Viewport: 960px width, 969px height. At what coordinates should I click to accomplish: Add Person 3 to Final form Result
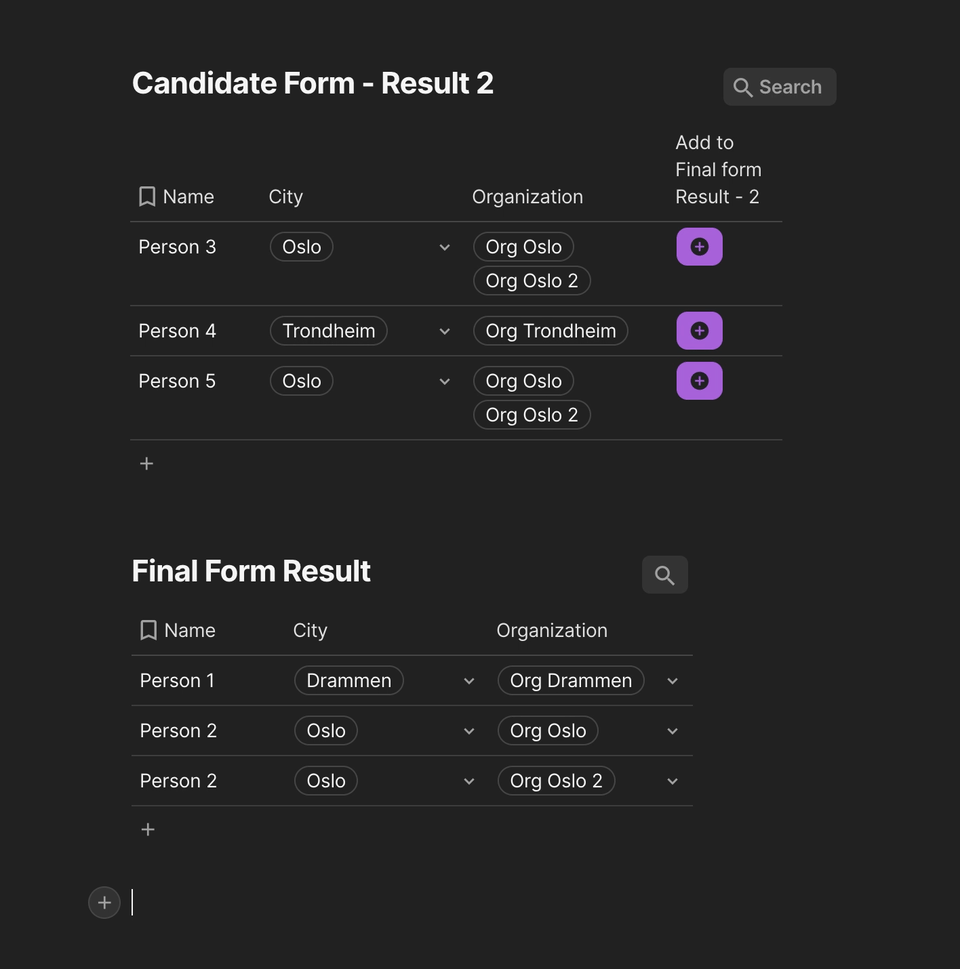(699, 246)
